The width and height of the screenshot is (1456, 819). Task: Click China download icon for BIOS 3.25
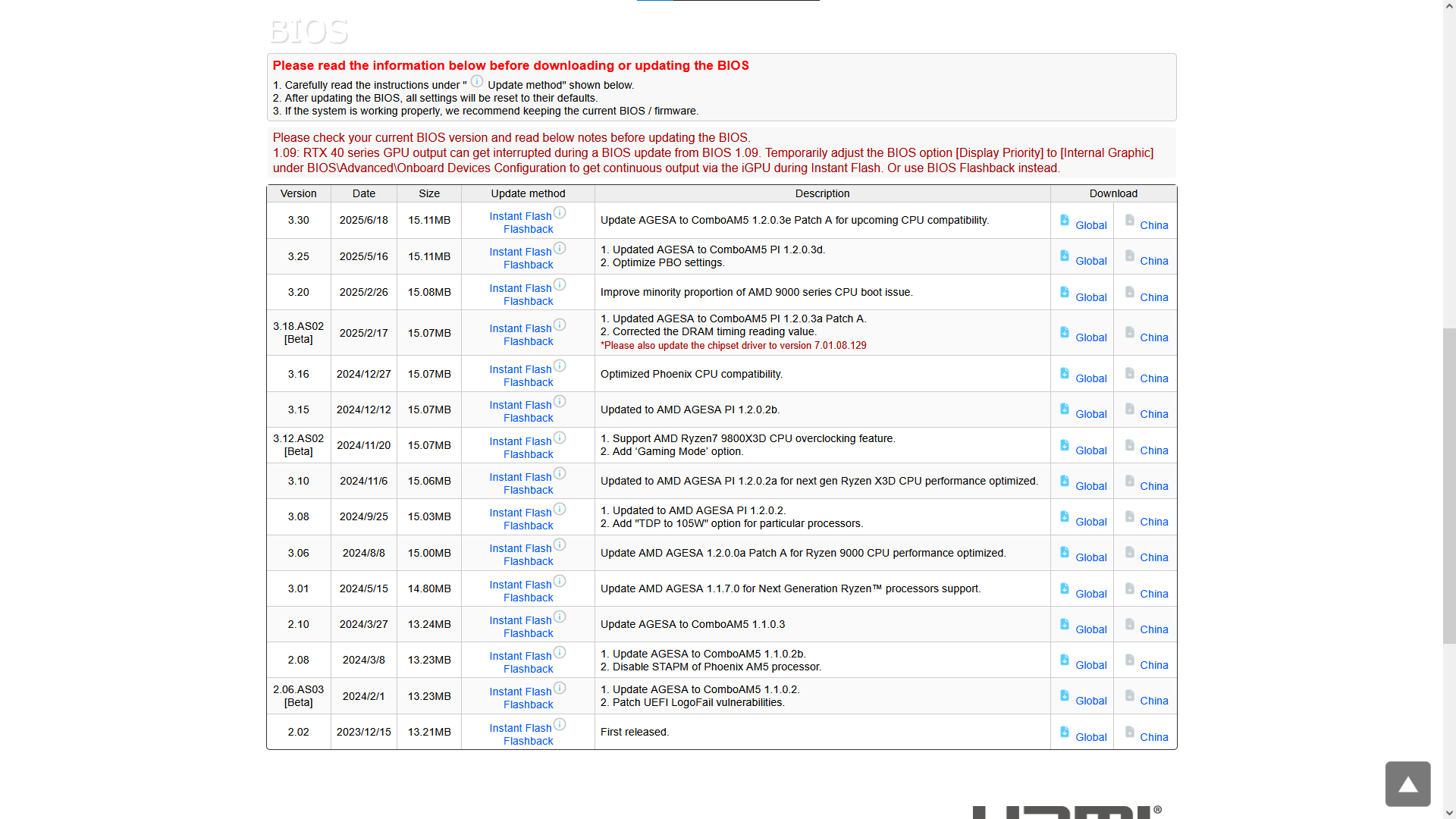[1130, 256]
